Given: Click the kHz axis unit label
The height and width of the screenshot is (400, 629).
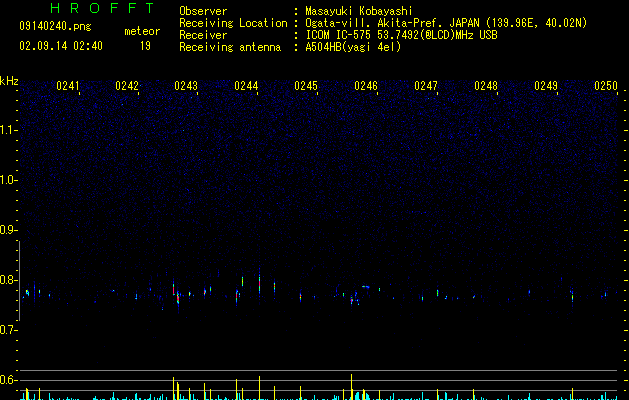Looking at the screenshot, I should coord(9,81).
